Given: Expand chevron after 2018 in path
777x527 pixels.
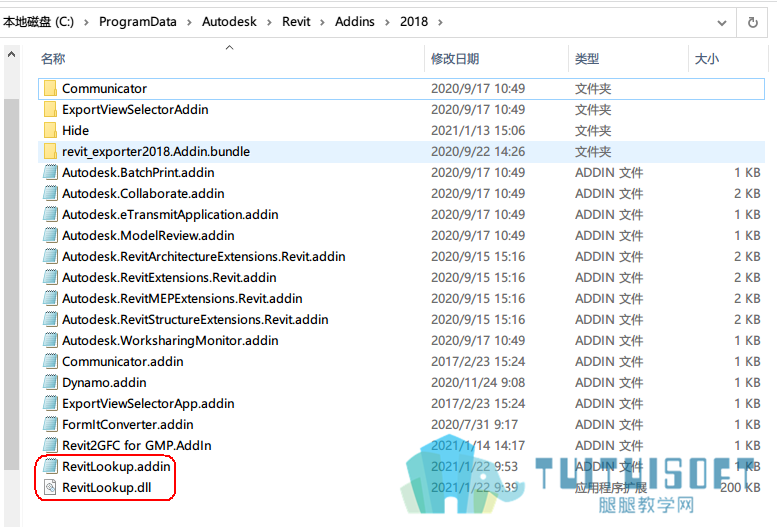Looking at the screenshot, I should (x=440, y=22).
